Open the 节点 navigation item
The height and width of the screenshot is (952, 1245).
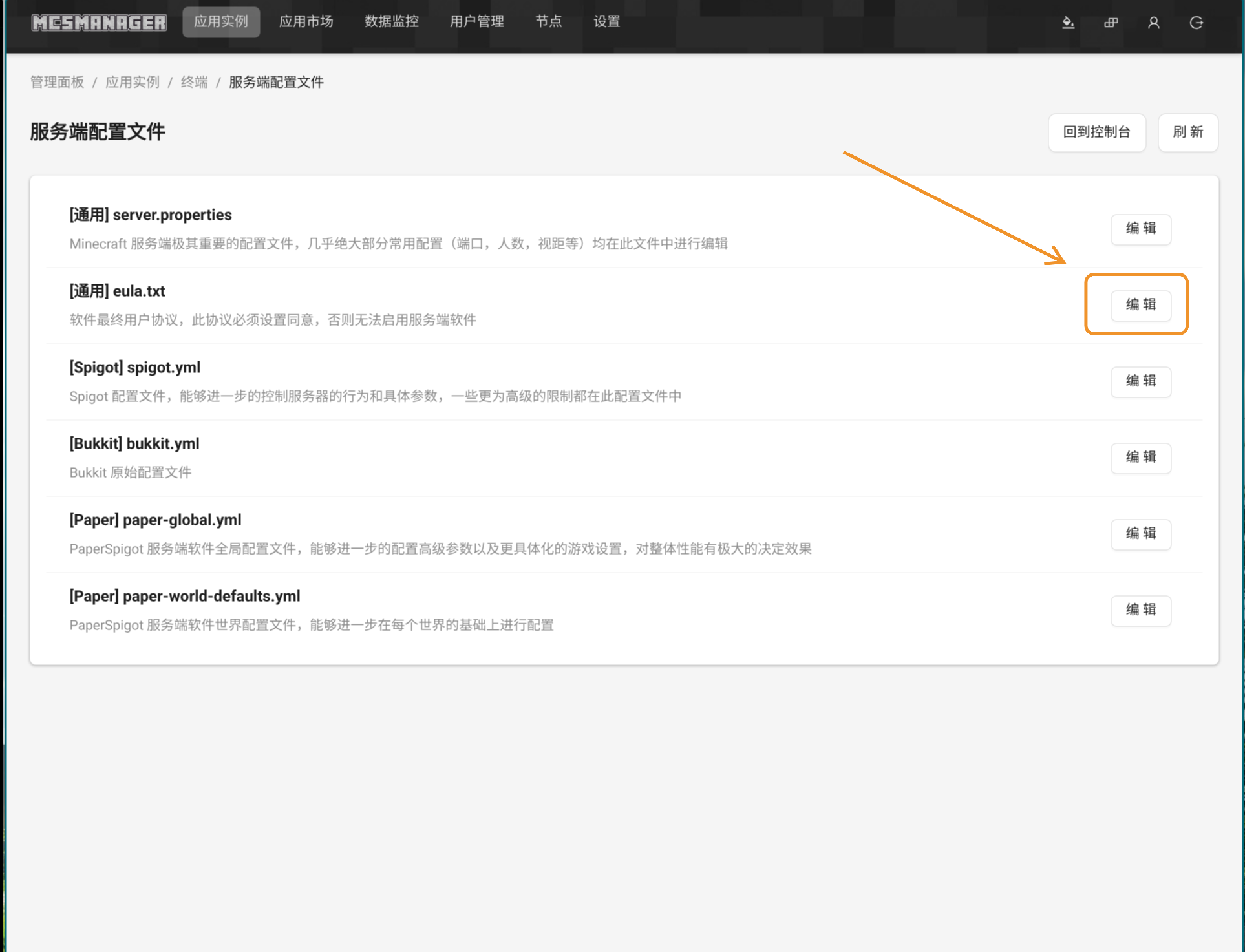click(x=549, y=22)
